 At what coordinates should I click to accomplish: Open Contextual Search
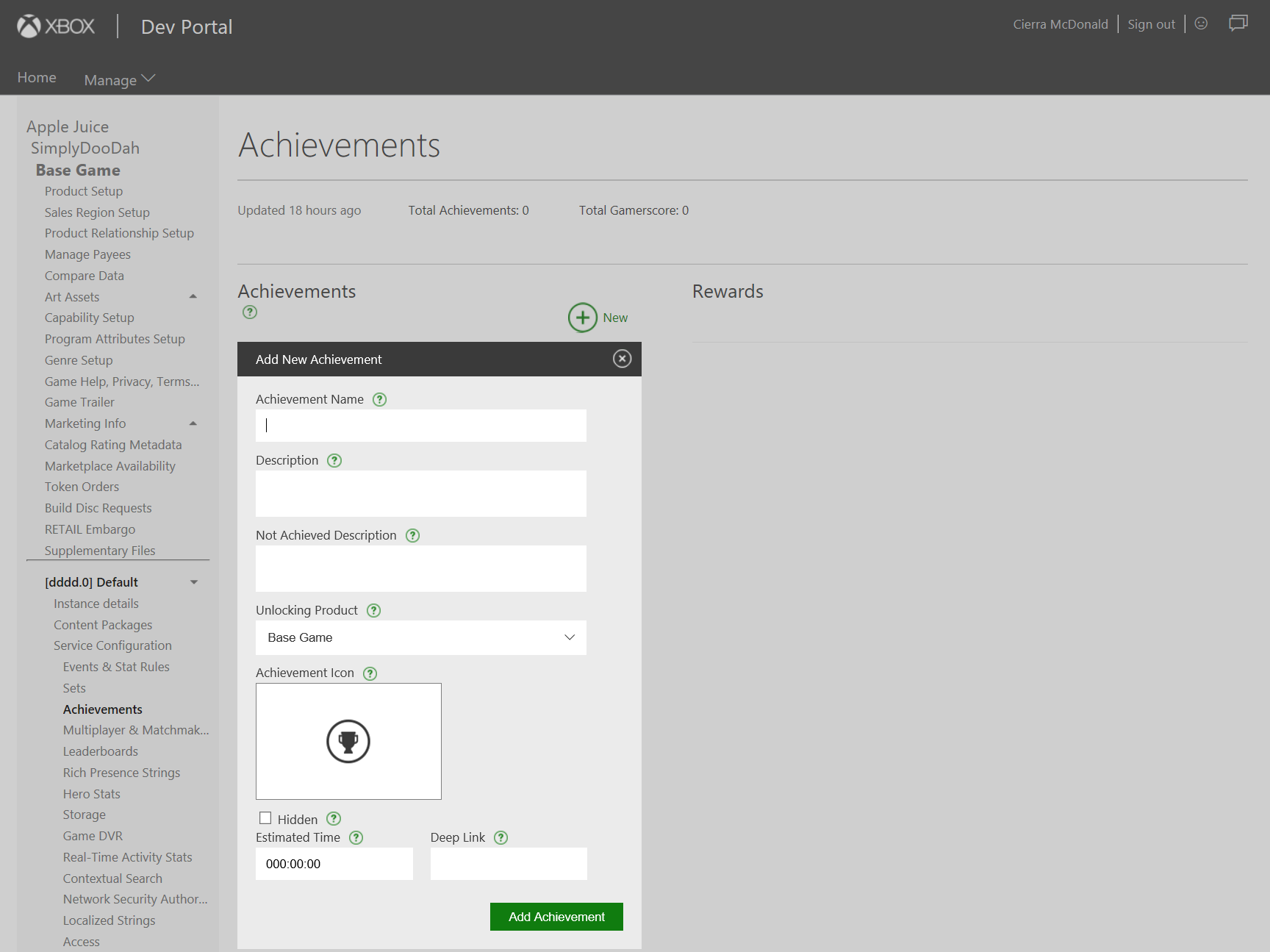click(x=112, y=878)
